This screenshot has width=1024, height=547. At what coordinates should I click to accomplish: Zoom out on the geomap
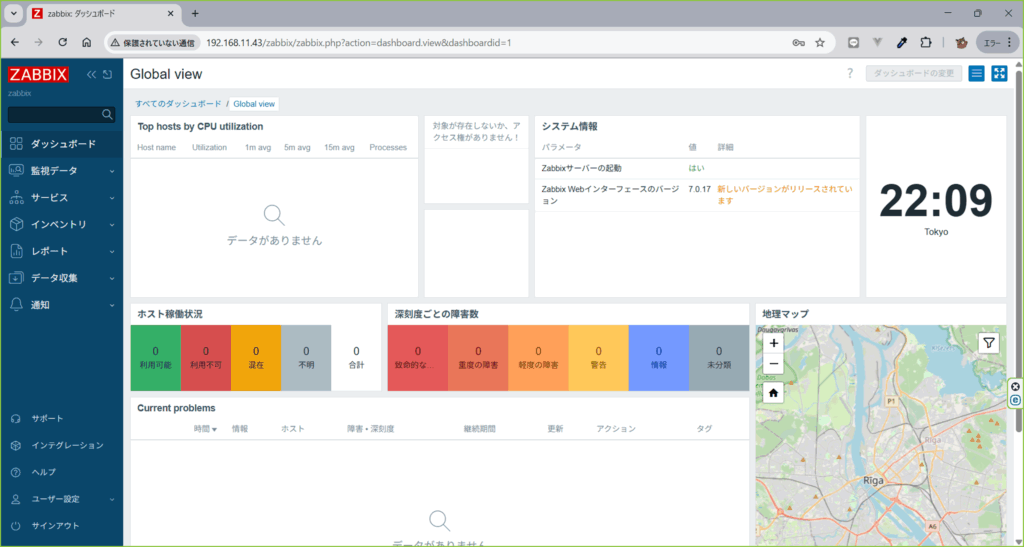774,363
